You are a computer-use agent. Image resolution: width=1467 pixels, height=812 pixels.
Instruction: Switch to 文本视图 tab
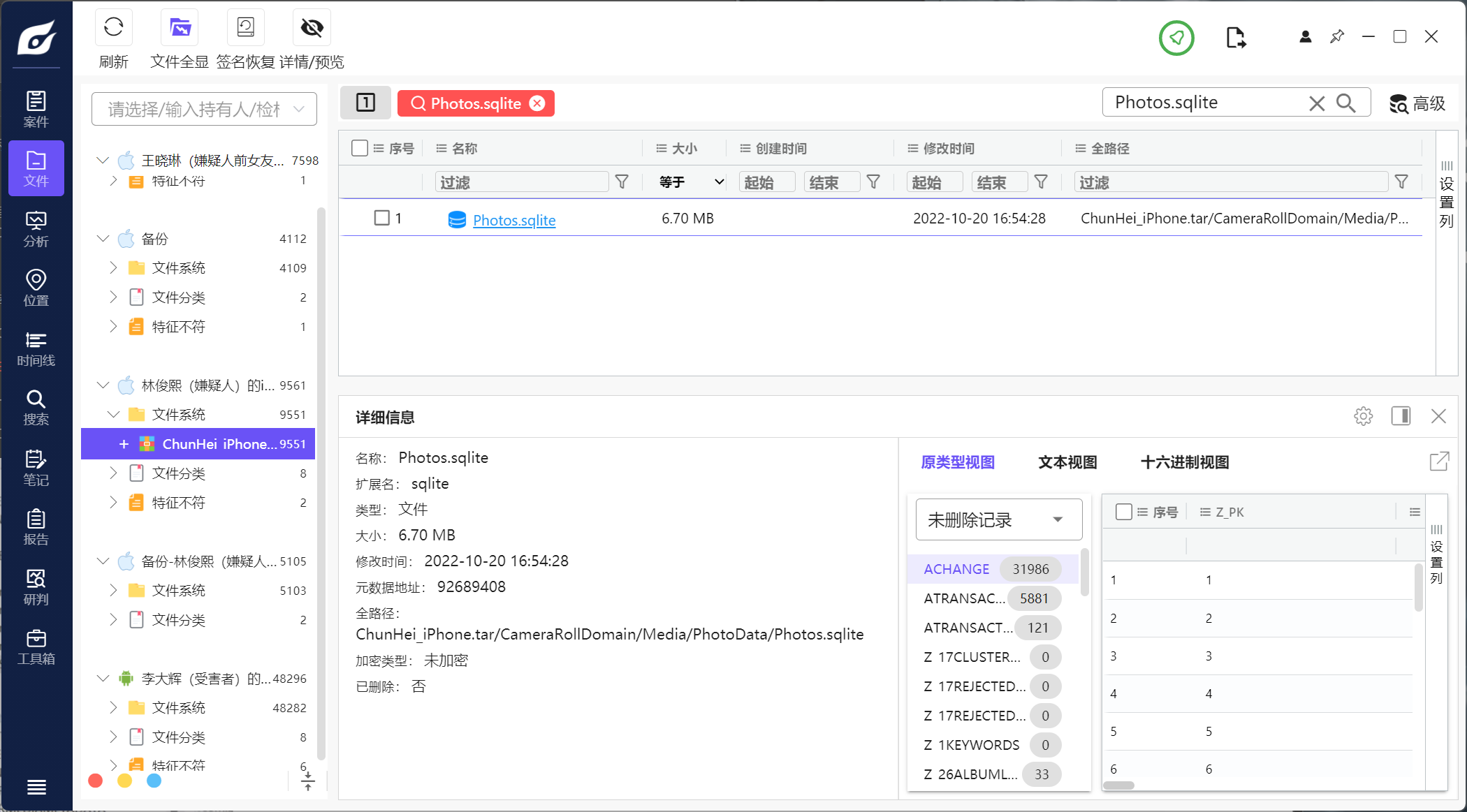(x=1067, y=462)
